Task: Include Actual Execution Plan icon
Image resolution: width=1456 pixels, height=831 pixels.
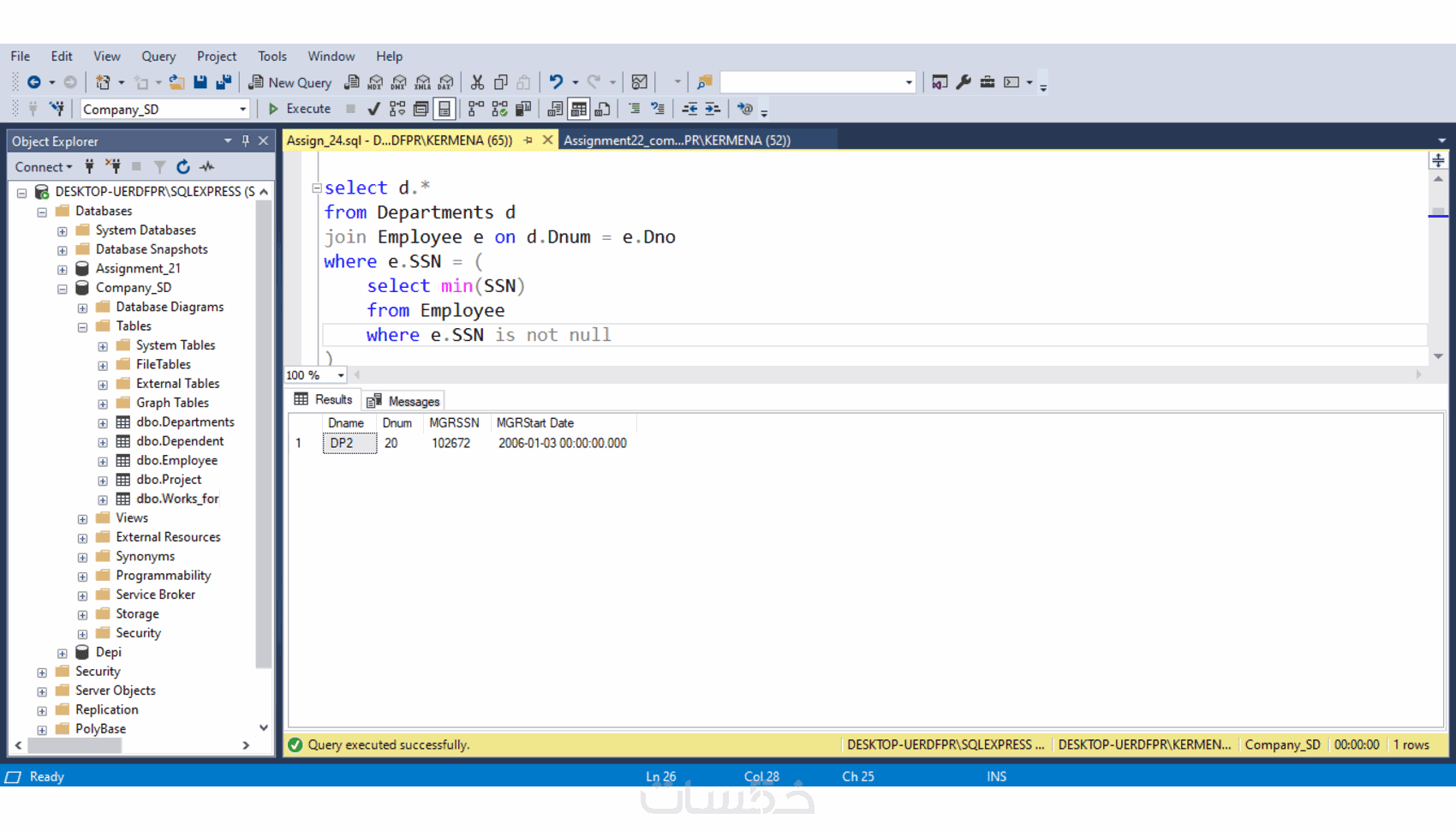Action: click(476, 109)
